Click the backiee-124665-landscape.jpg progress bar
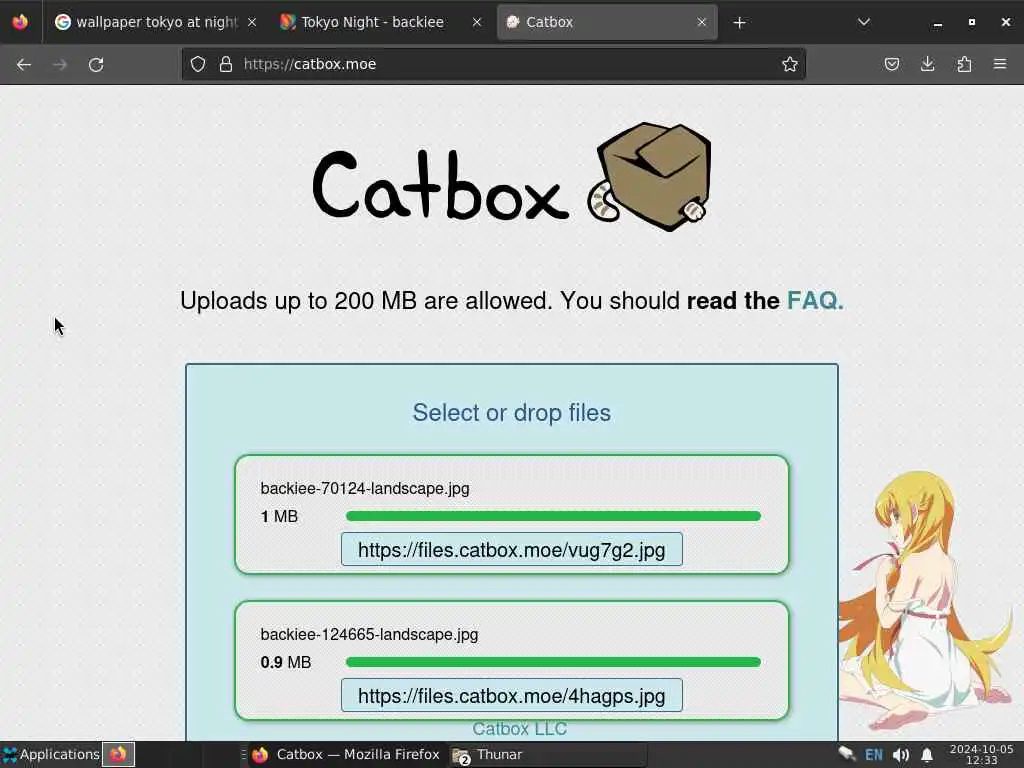This screenshot has width=1024, height=768. point(553,662)
